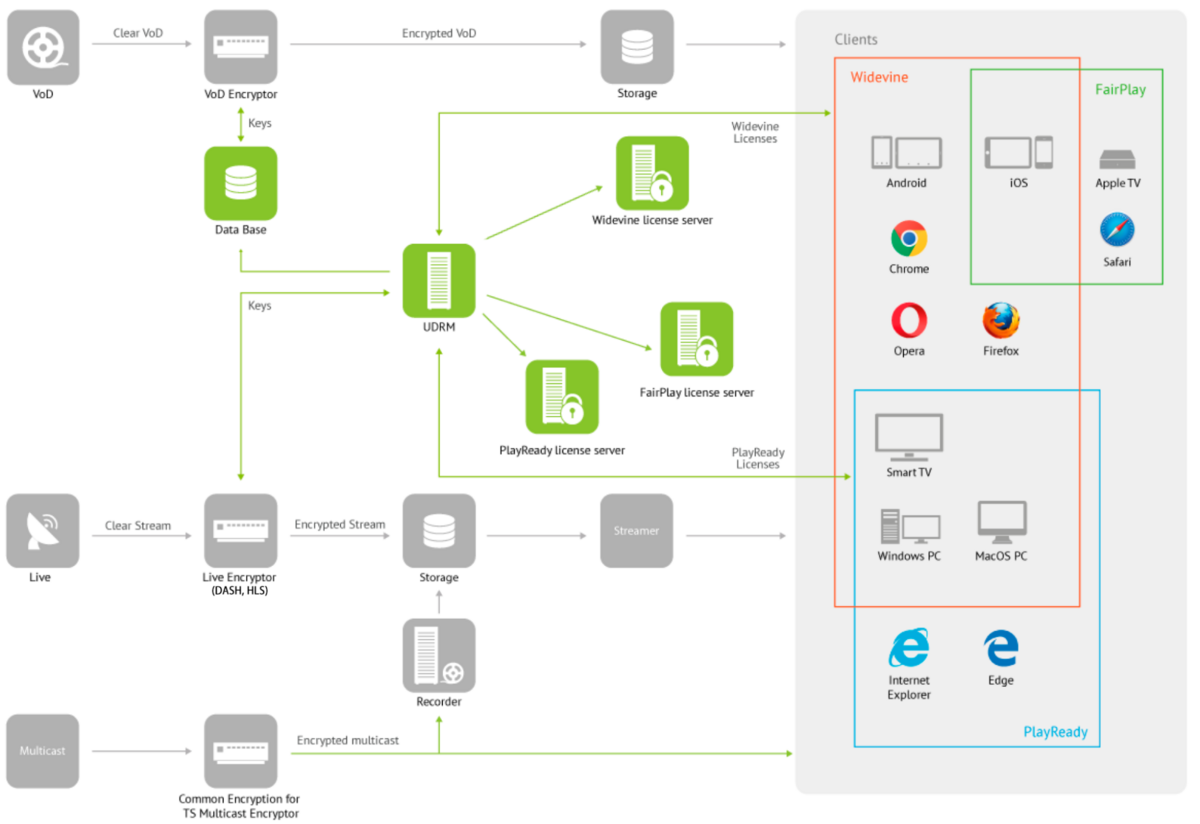Click the Data Base caption text

(x=241, y=230)
